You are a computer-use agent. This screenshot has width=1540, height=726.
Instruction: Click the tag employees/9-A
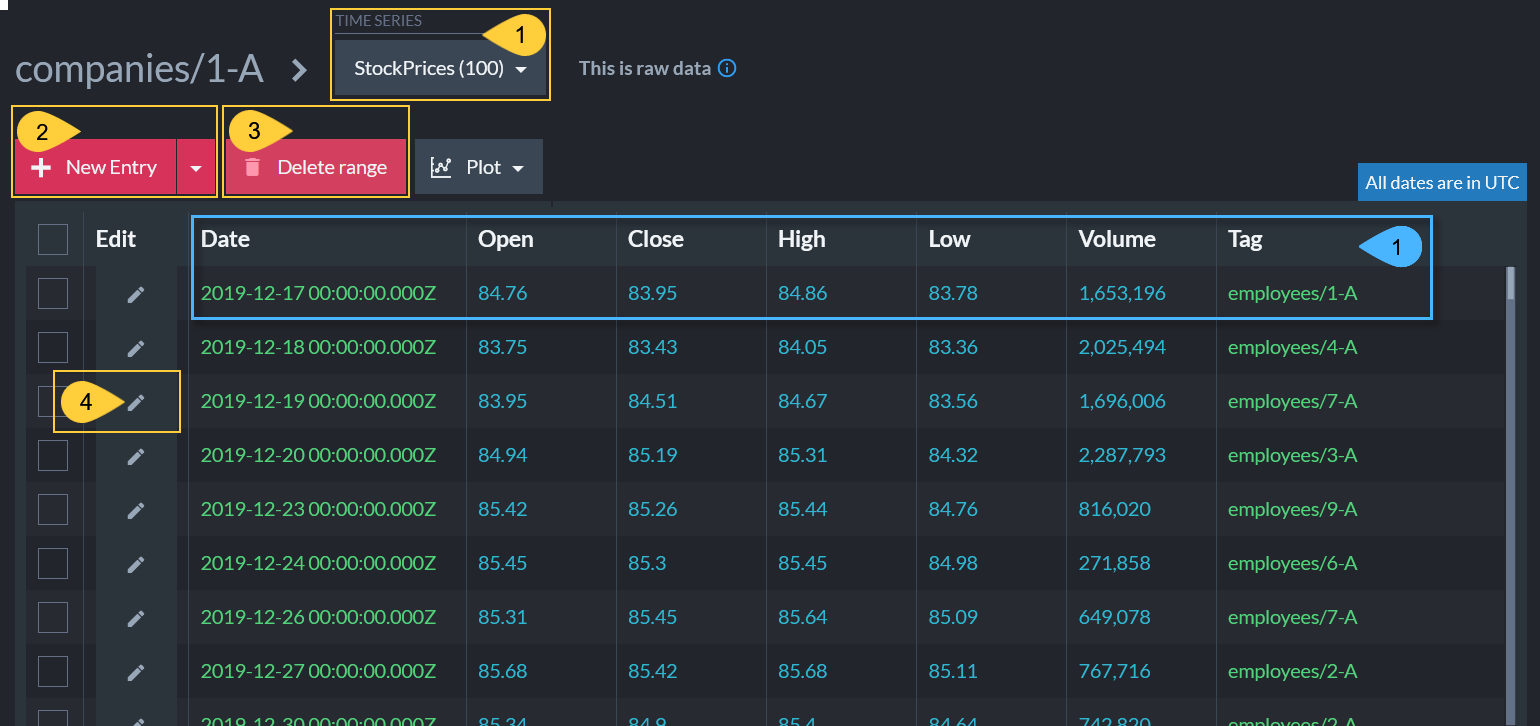tap(1292, 510)
